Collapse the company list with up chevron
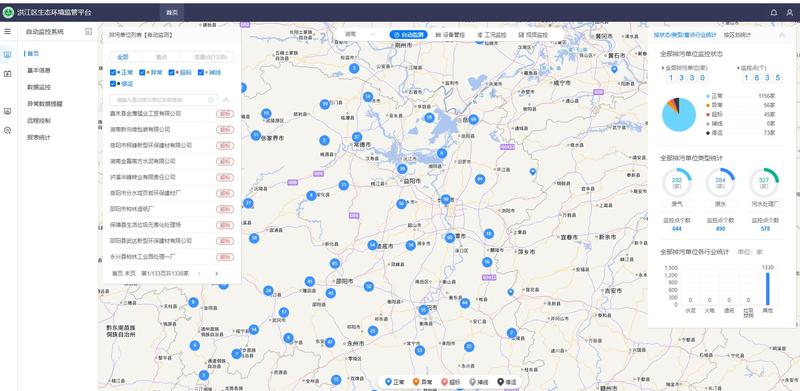The height and width of the screenshot is (391, 800). pyautogui.click(x=226, y=100)
